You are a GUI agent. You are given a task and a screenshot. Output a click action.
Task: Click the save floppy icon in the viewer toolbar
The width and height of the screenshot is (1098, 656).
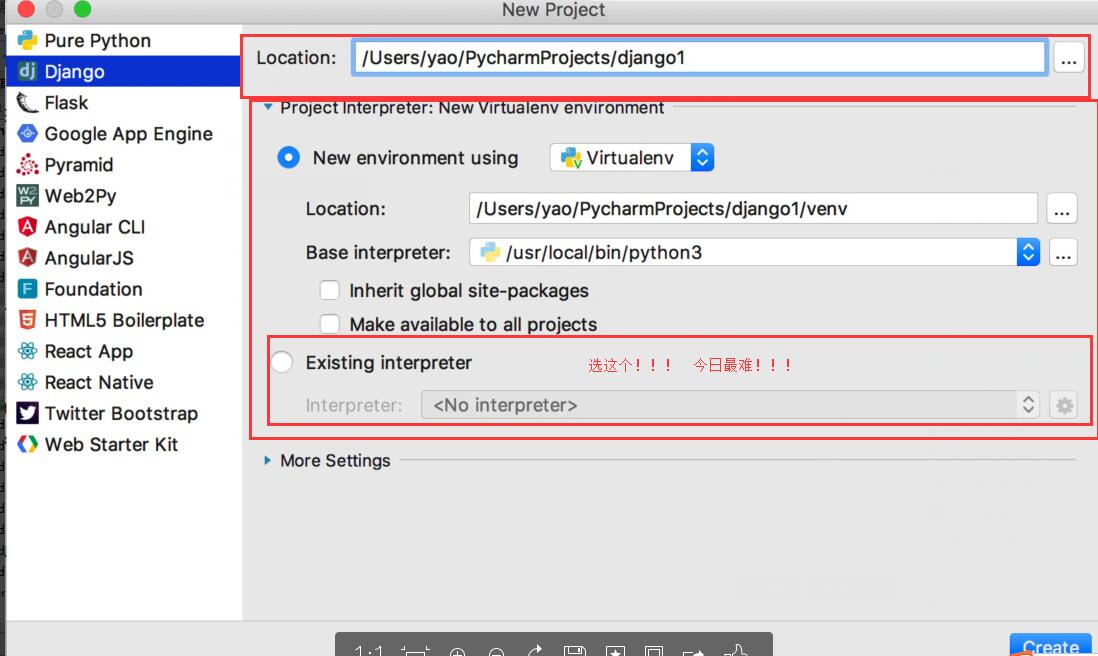(x=574, y=651)
